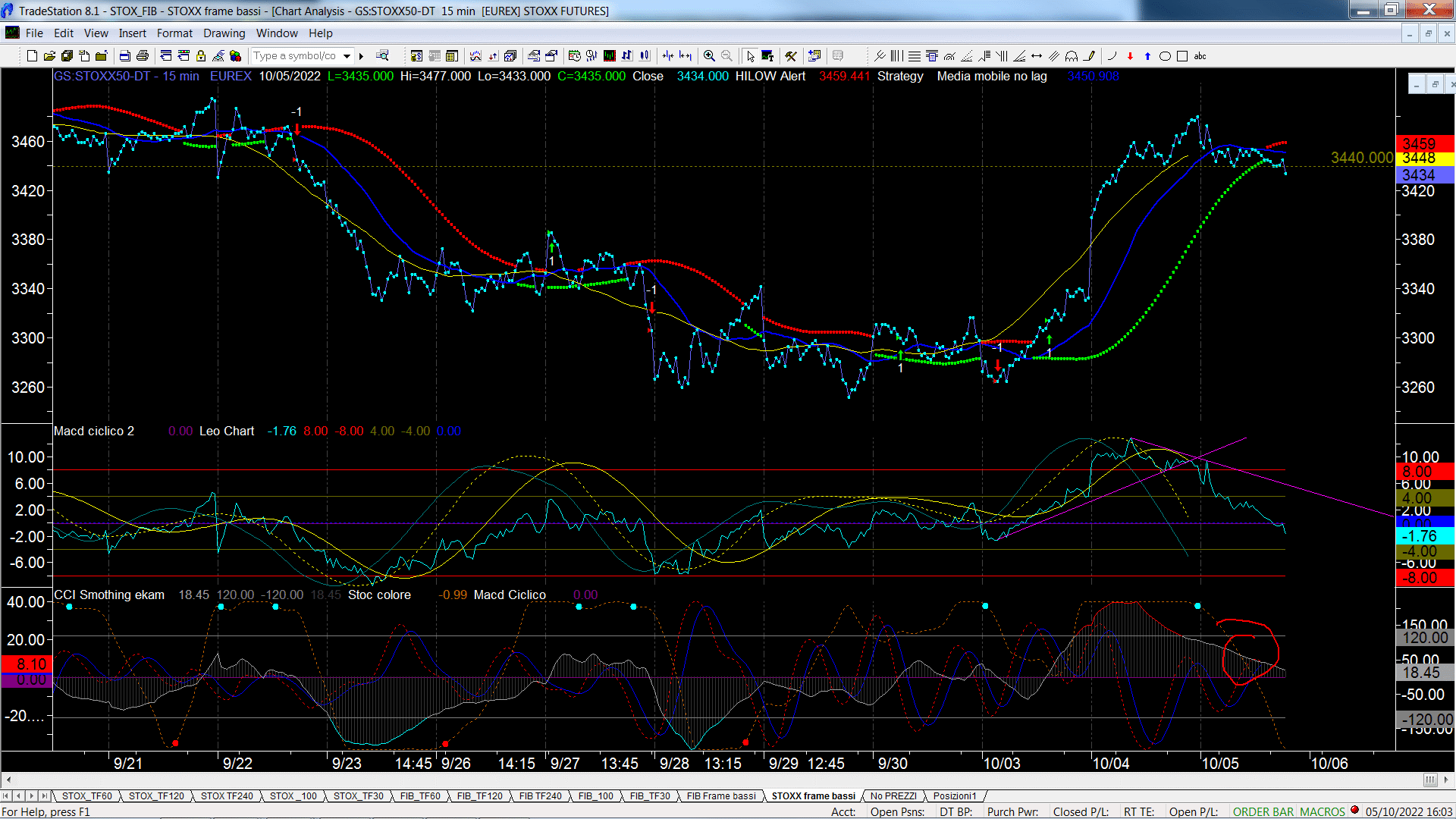Screen dimensions: 1456x819
Task: Click the New document icon
Action: (32, 56)
